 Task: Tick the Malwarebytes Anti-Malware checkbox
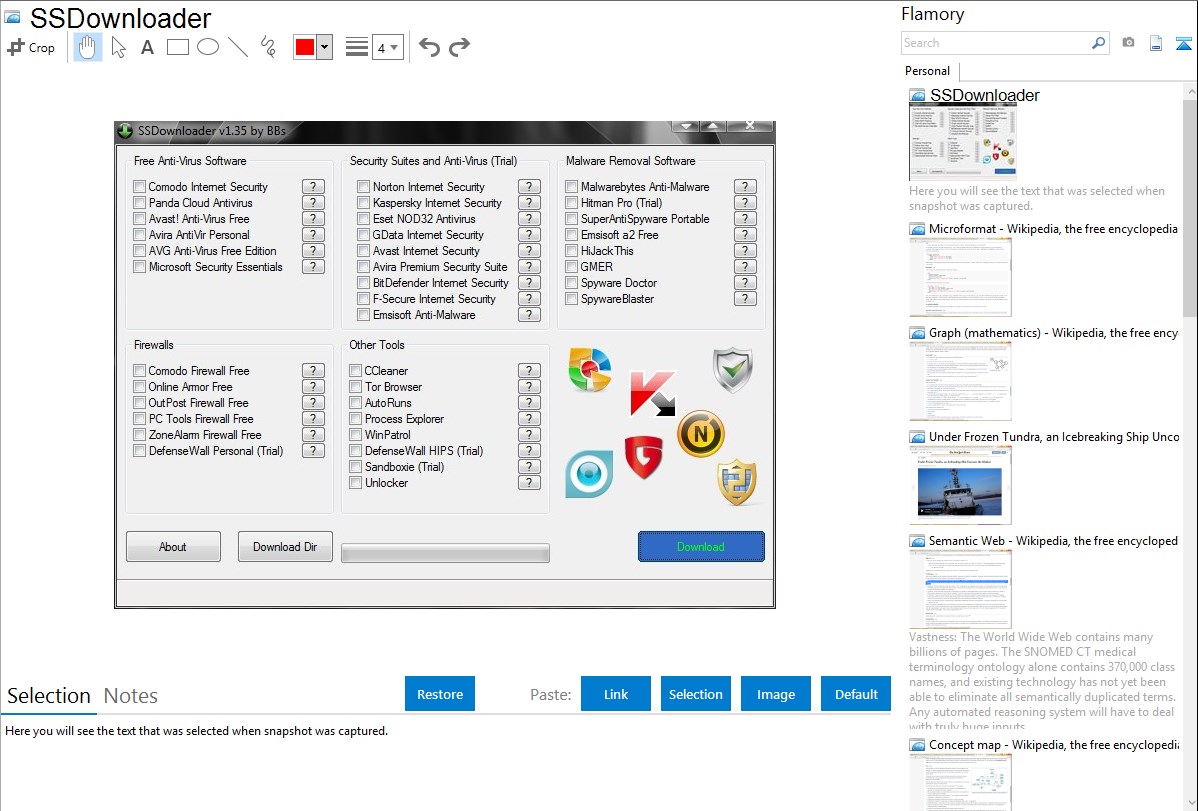coord(572,187)
